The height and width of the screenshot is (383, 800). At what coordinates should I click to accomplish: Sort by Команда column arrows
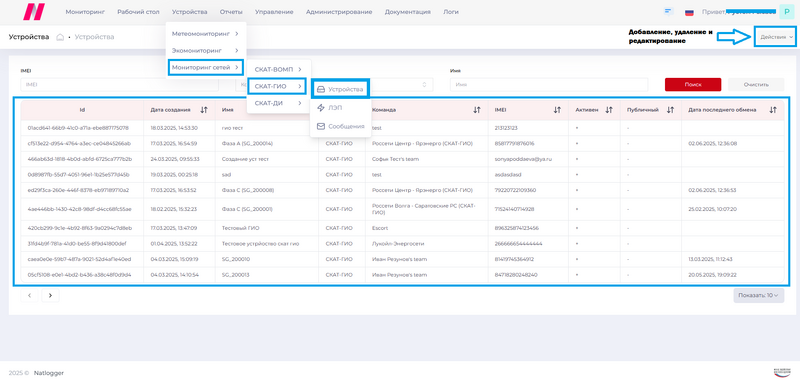pyautogui.click(x=477, y=110)
